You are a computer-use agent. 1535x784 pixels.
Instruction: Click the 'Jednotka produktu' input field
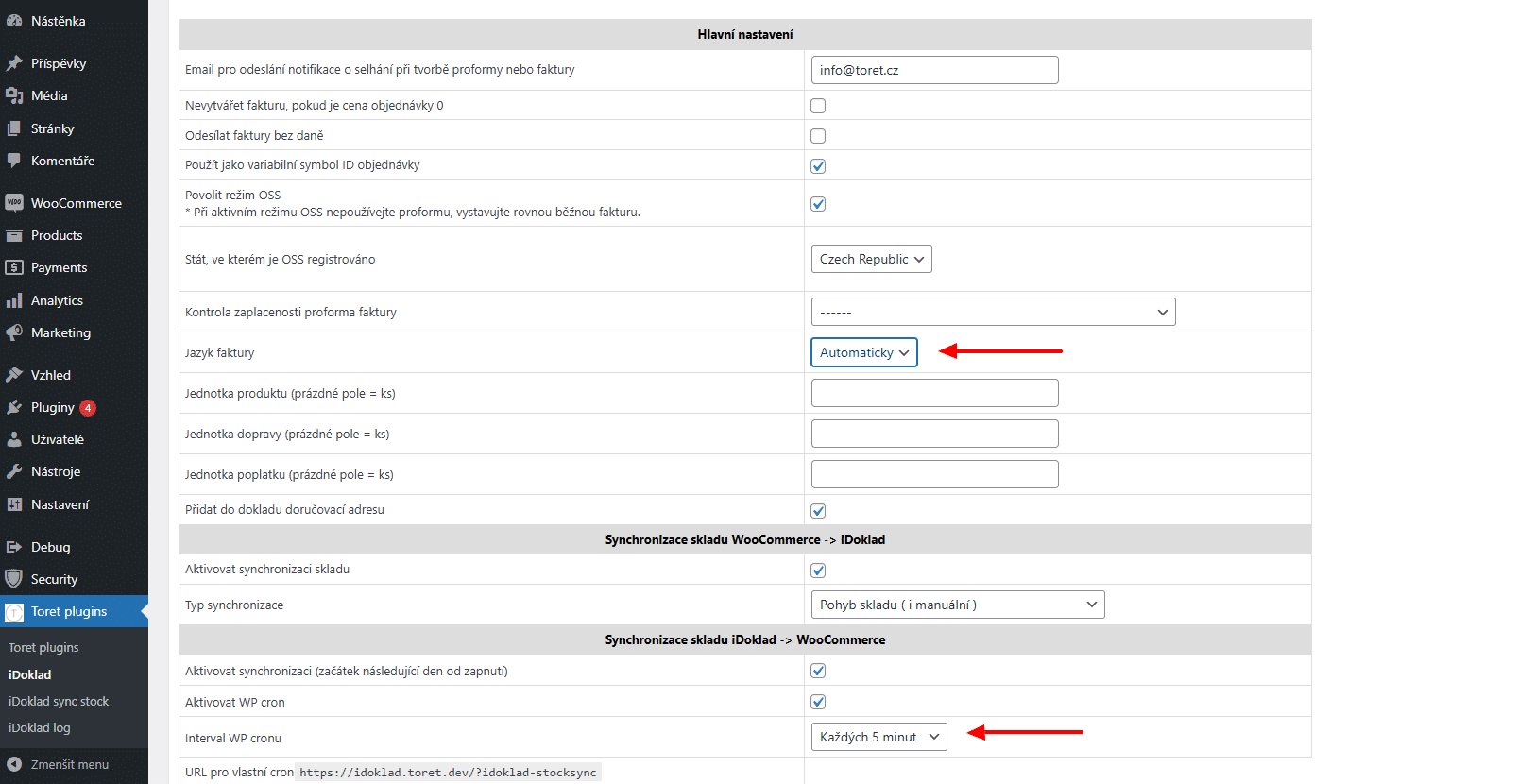click(934, 393)
